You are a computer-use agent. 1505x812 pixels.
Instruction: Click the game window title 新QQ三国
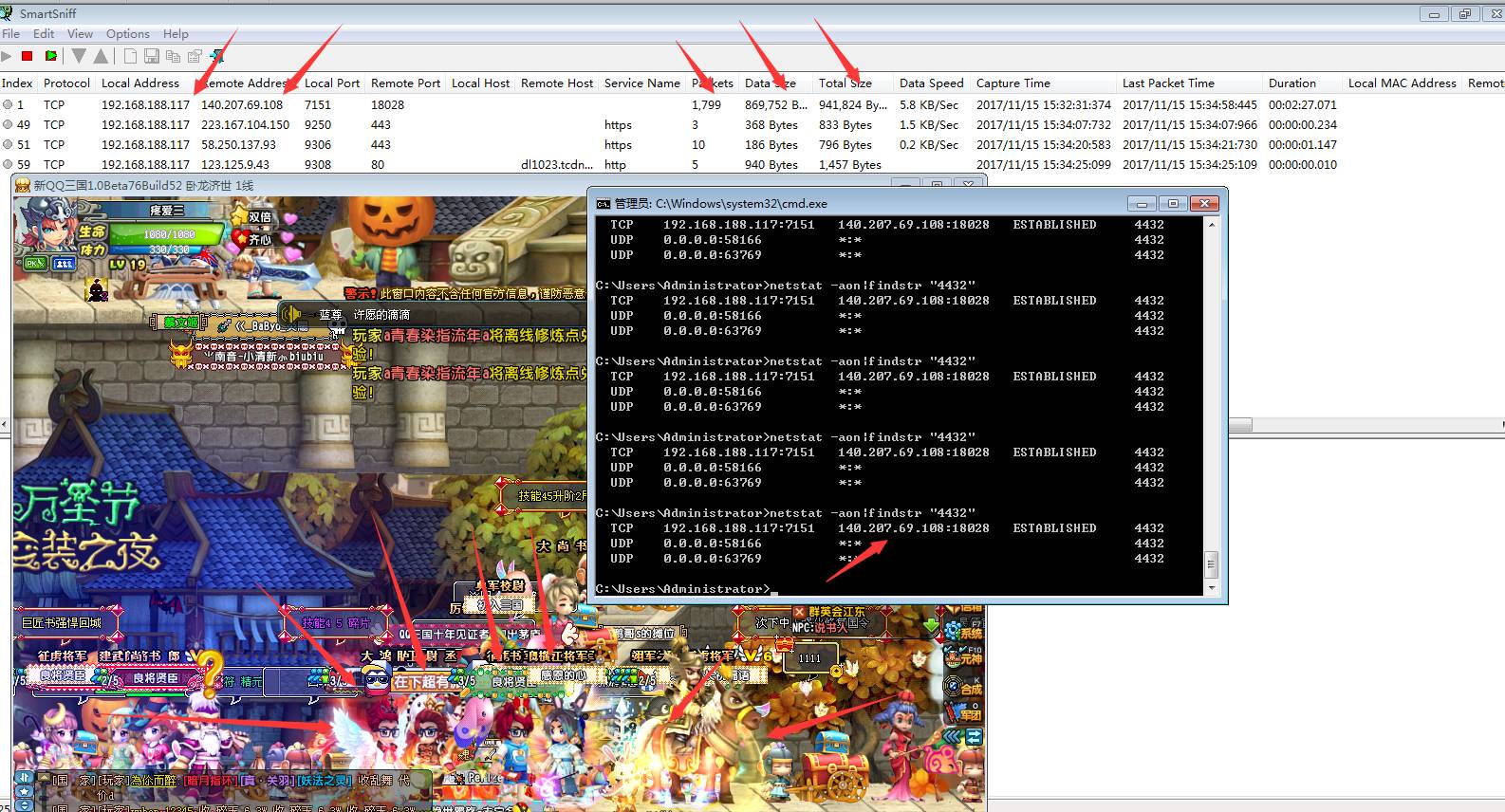point(142,185)
